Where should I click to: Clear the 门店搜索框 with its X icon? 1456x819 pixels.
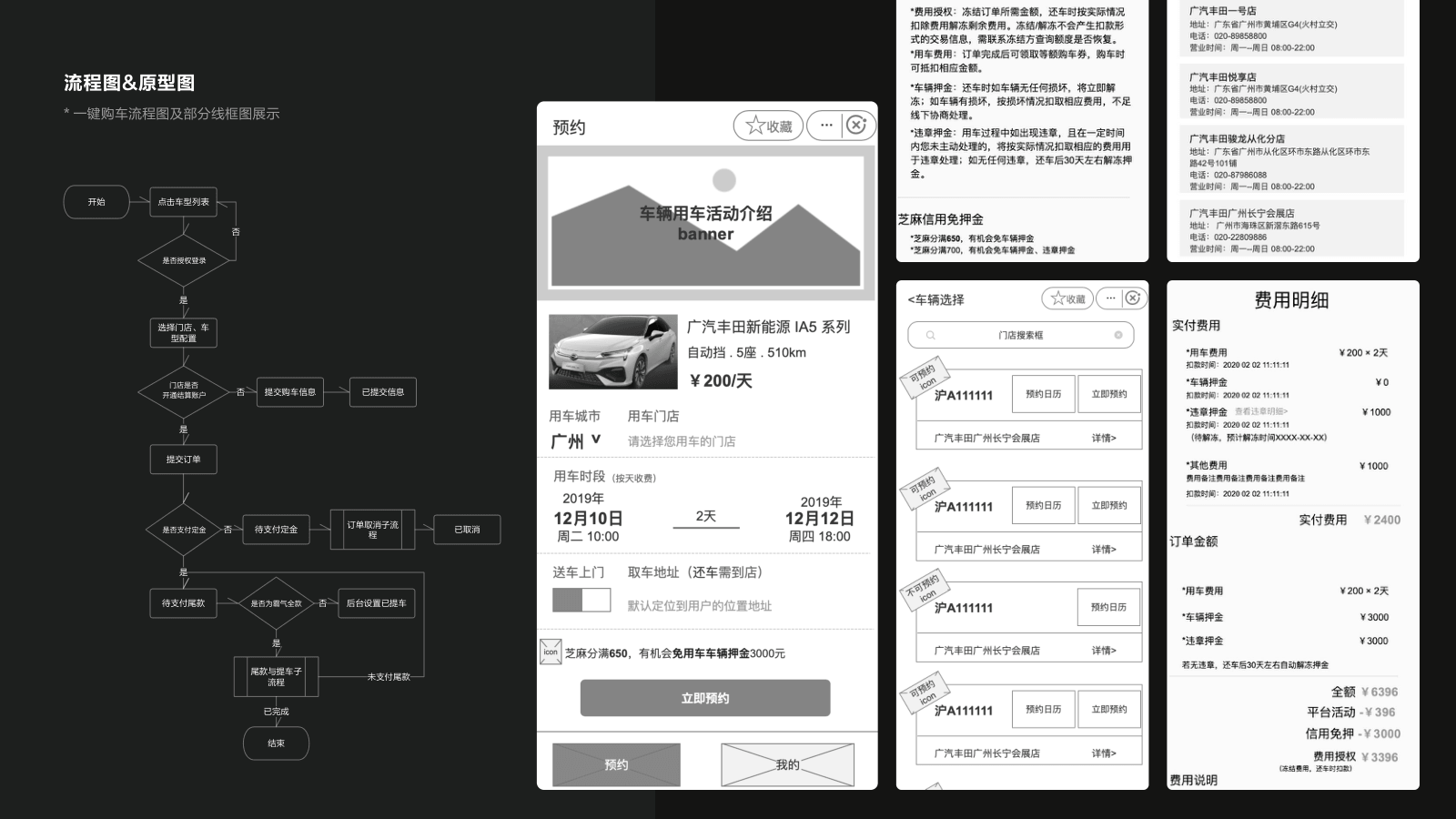[1118, 335]
